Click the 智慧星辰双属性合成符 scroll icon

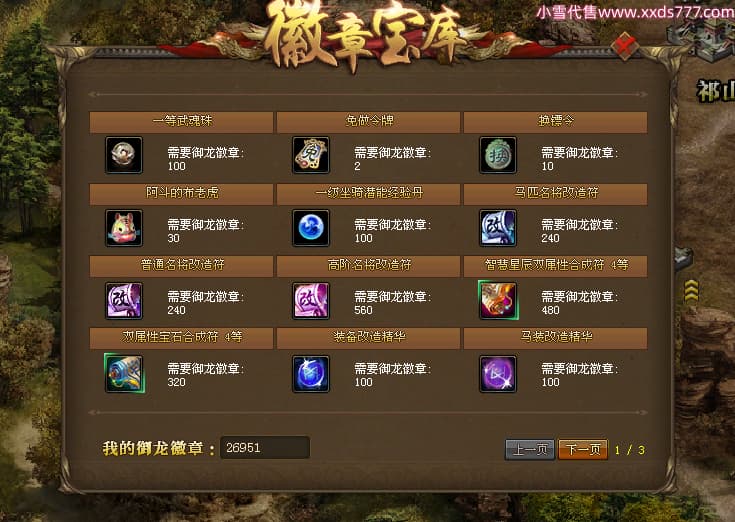[498, 300]
